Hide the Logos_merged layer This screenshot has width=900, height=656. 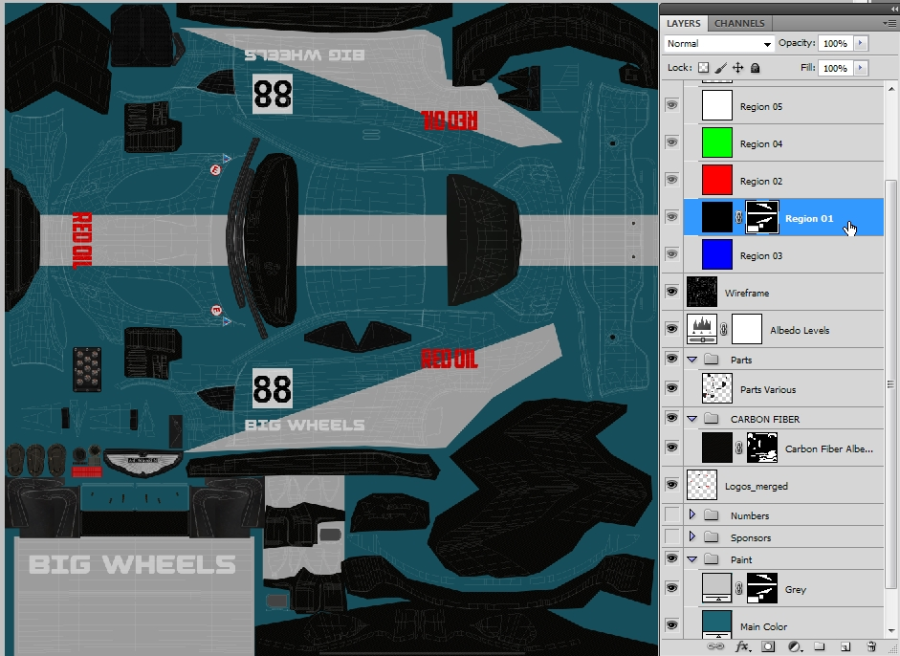tap(672, 485)
